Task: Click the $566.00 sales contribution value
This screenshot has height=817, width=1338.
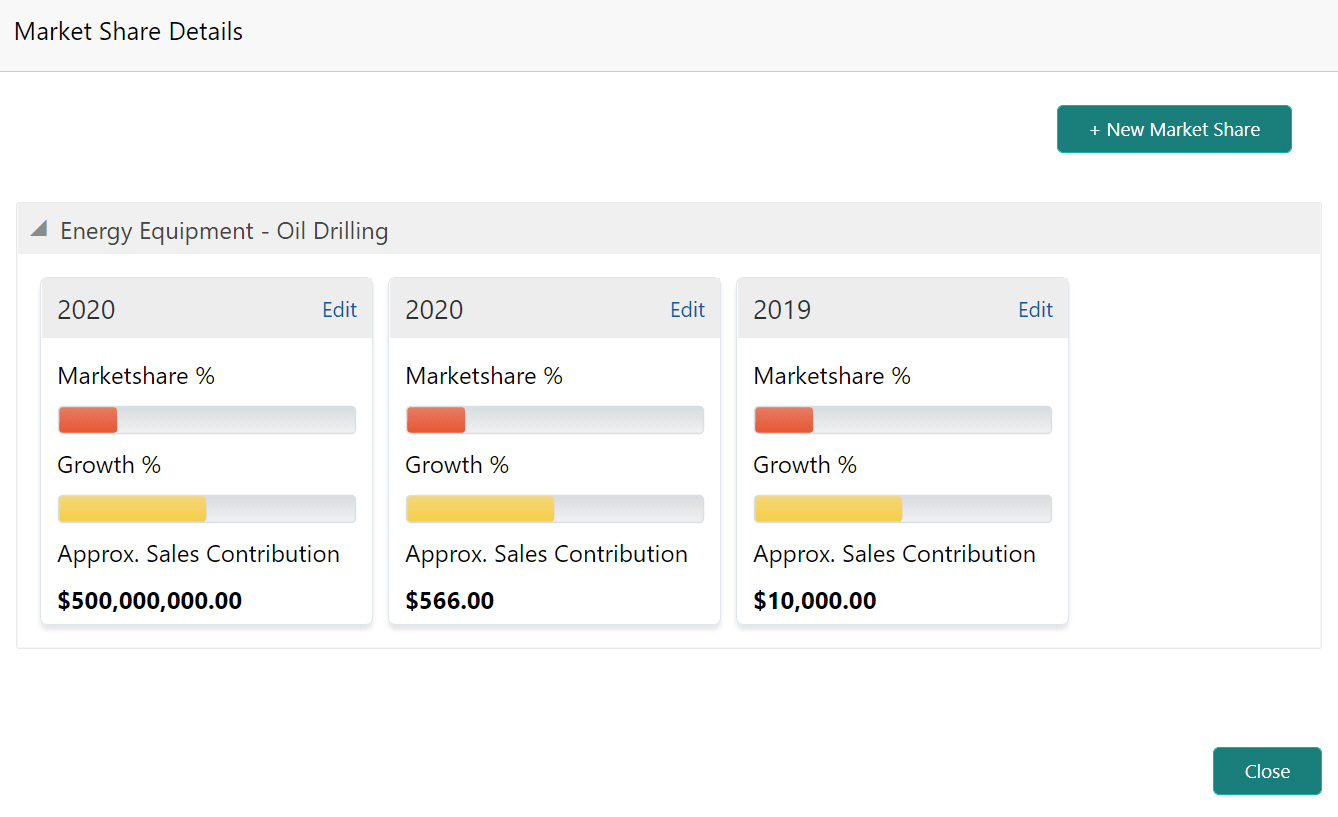Action: pyautogui.click(x=450, y=601)
